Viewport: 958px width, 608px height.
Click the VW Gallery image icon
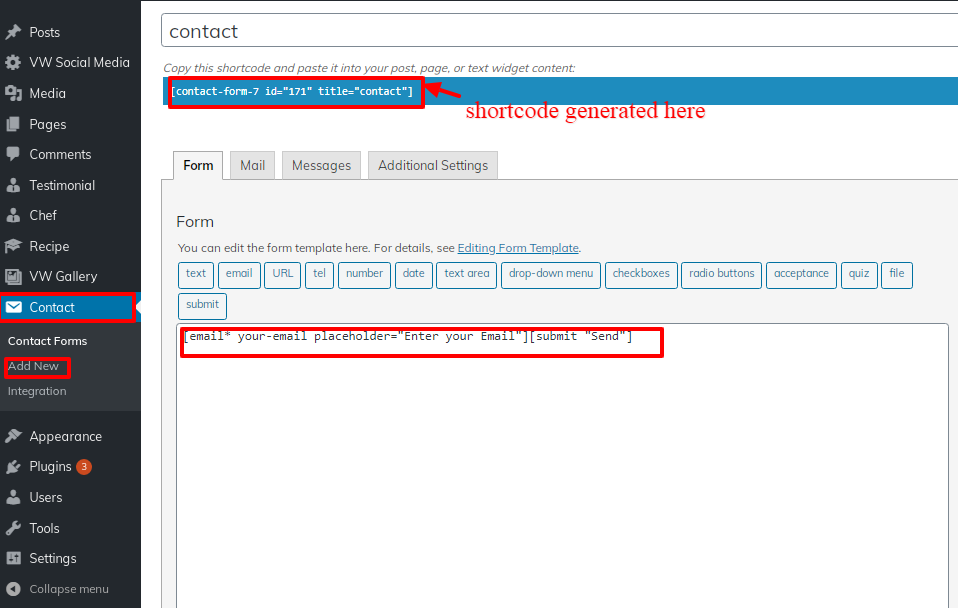13,276
